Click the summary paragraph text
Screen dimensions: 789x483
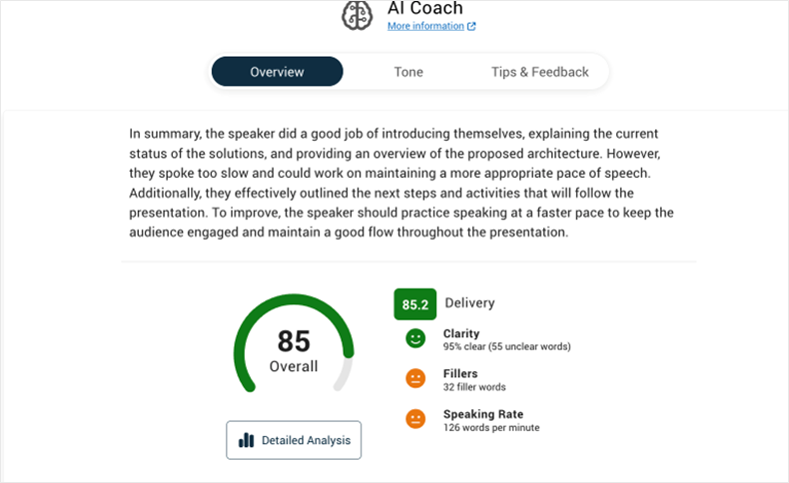(x=400, y=183)
